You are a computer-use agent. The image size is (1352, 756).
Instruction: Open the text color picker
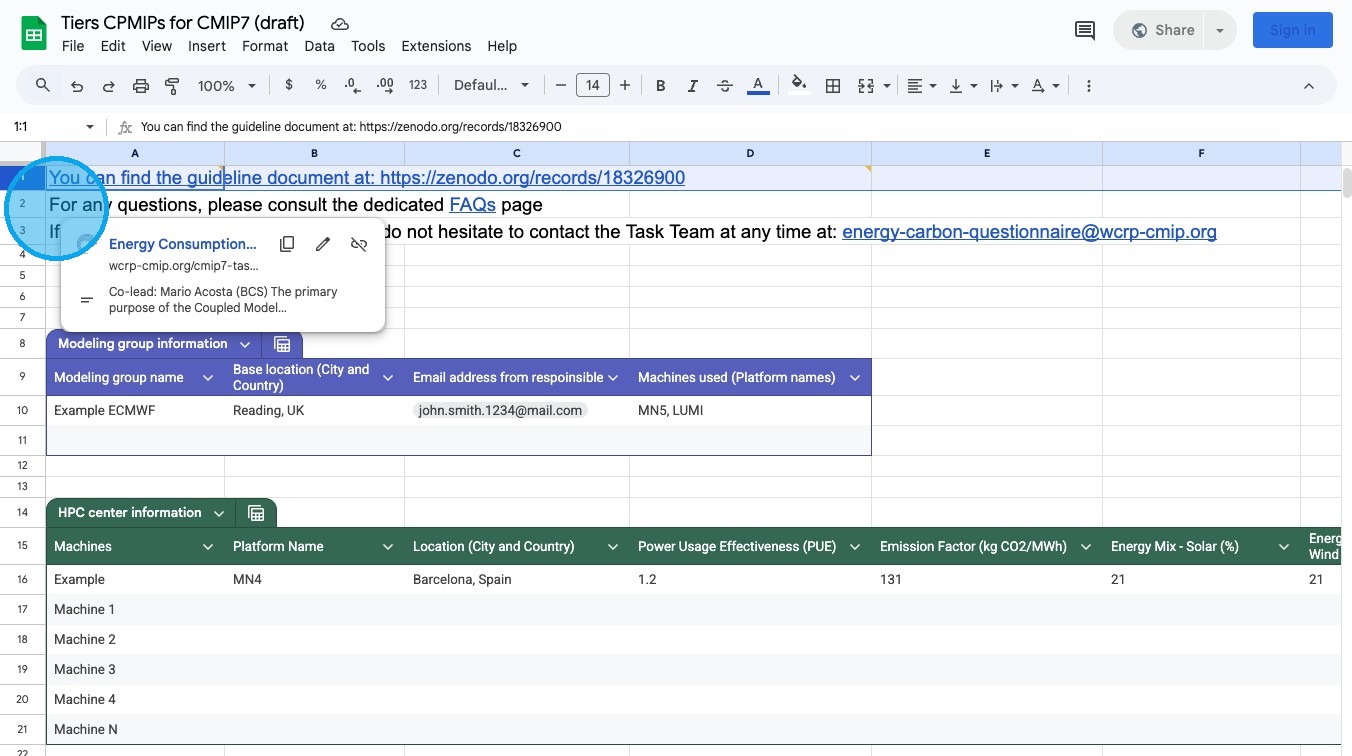pyautogui.click(x=758, y=86)
